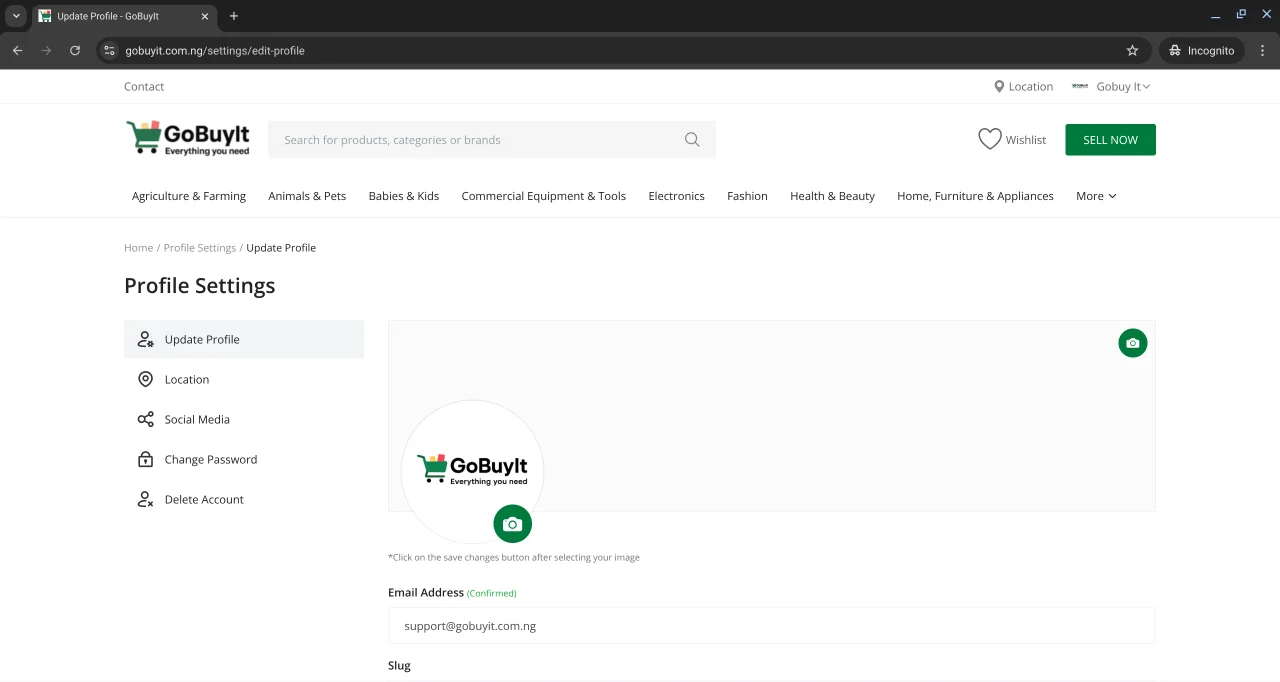Viewport: 1280px width, 682px height.
Task: Click into the Email Address field
Action: pyautogui.click(x=771, y=626)
